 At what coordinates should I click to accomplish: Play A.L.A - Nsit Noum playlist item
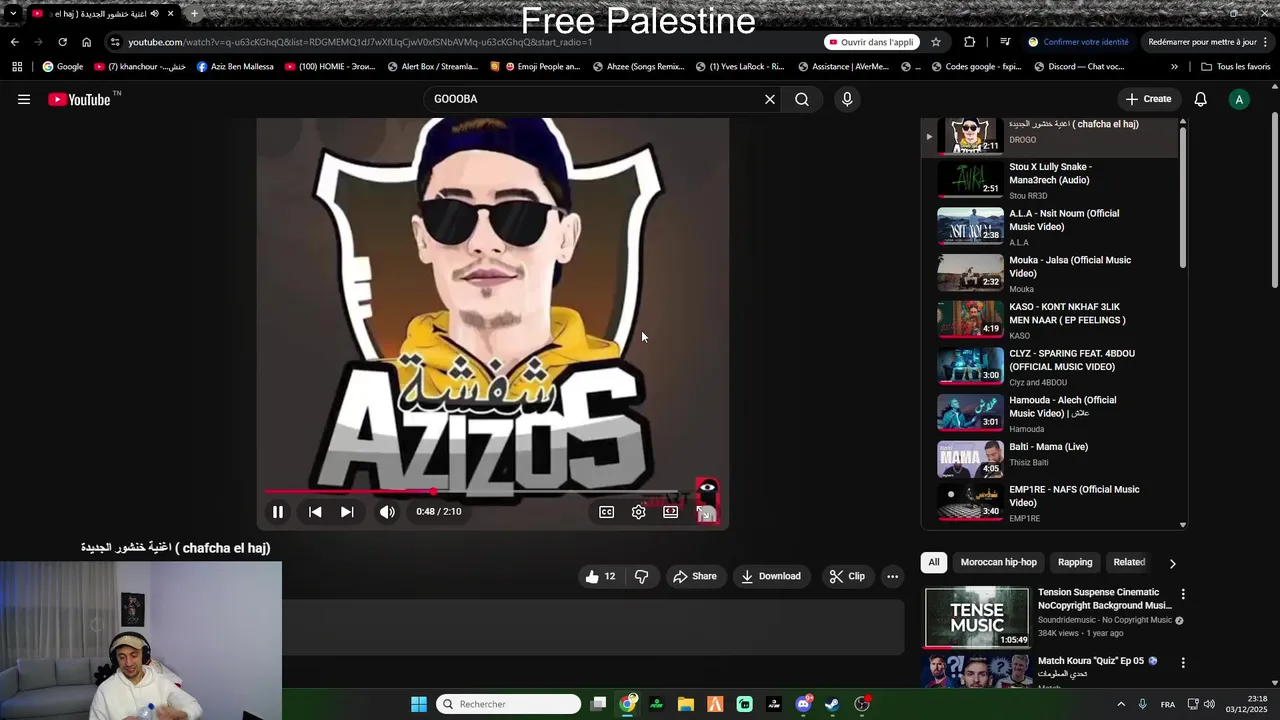(x=1050, y=227)
